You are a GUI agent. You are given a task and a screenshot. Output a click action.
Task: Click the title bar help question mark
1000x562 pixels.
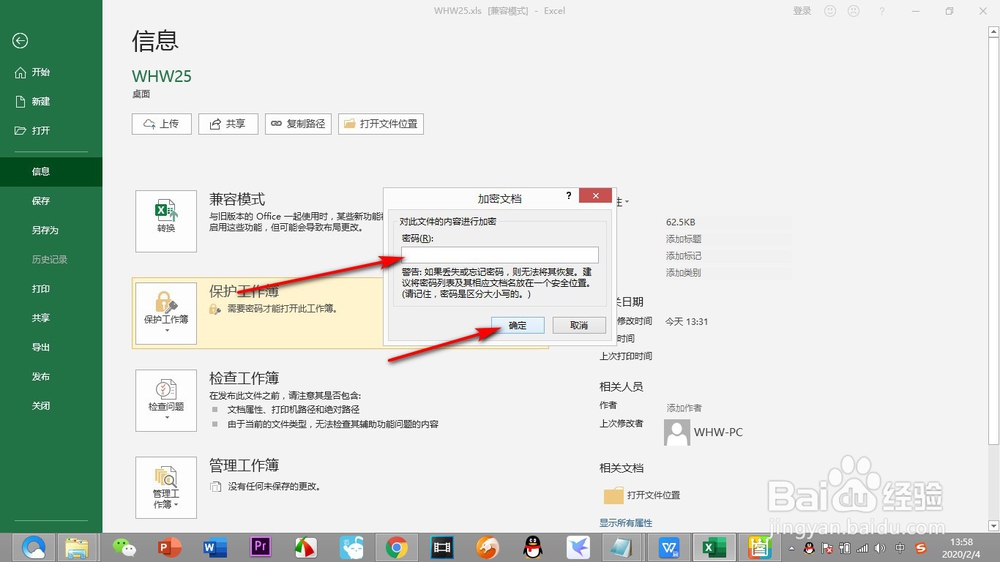(x=882, y=11)
